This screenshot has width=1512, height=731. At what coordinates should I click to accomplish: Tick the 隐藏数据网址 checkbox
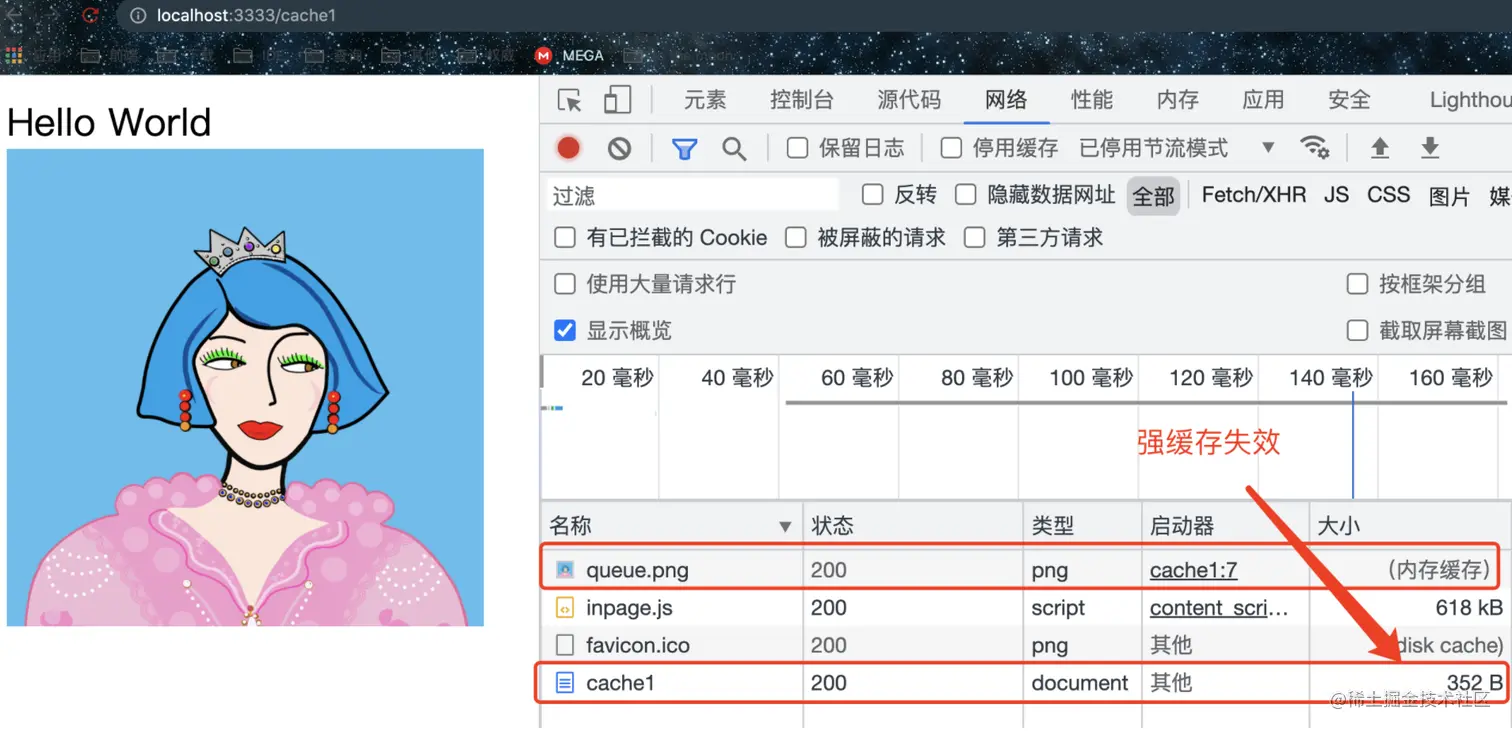965,194
